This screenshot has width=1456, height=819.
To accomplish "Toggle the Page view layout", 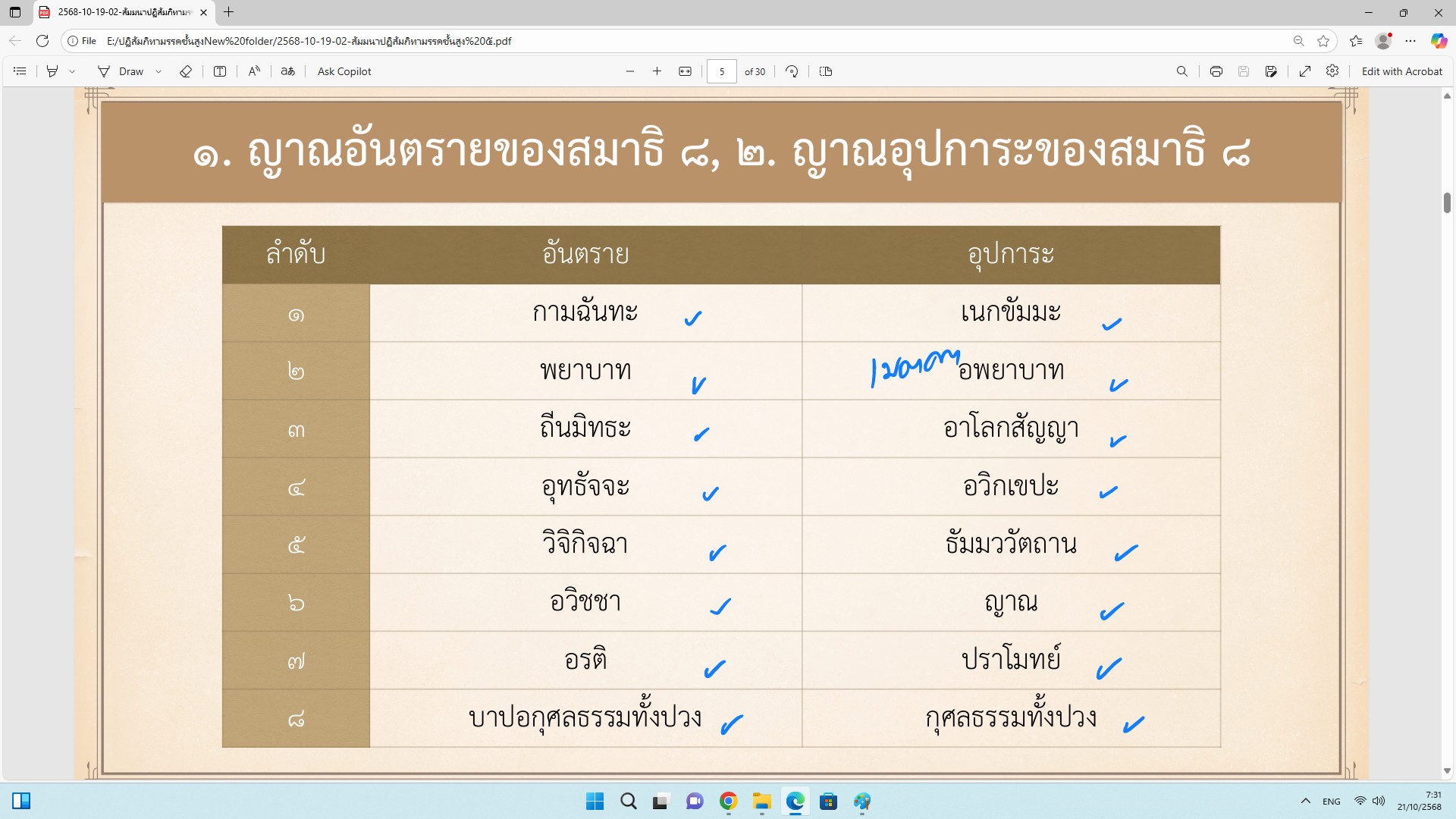I will coord(826,71).
